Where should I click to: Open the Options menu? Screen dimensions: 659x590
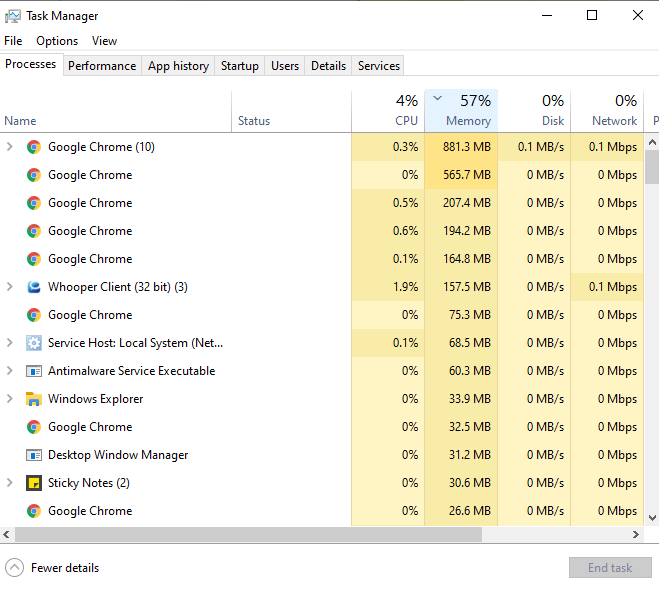(x=57, y=41)
